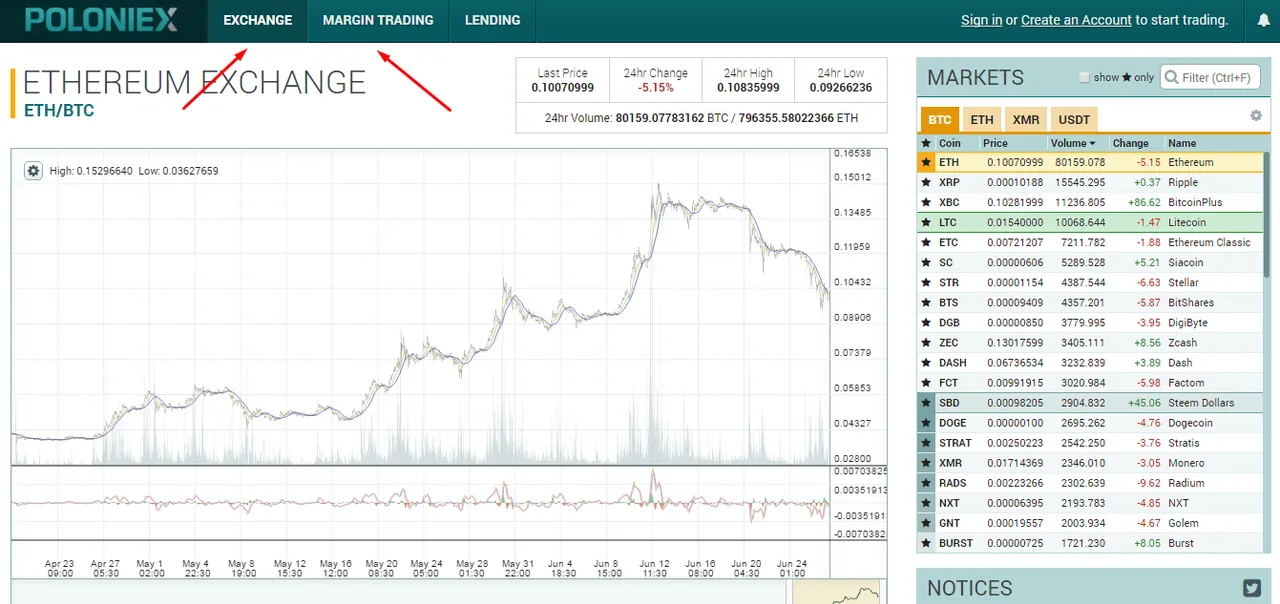
Task: Open the notifications bell icon
Action: point(1263,20)
